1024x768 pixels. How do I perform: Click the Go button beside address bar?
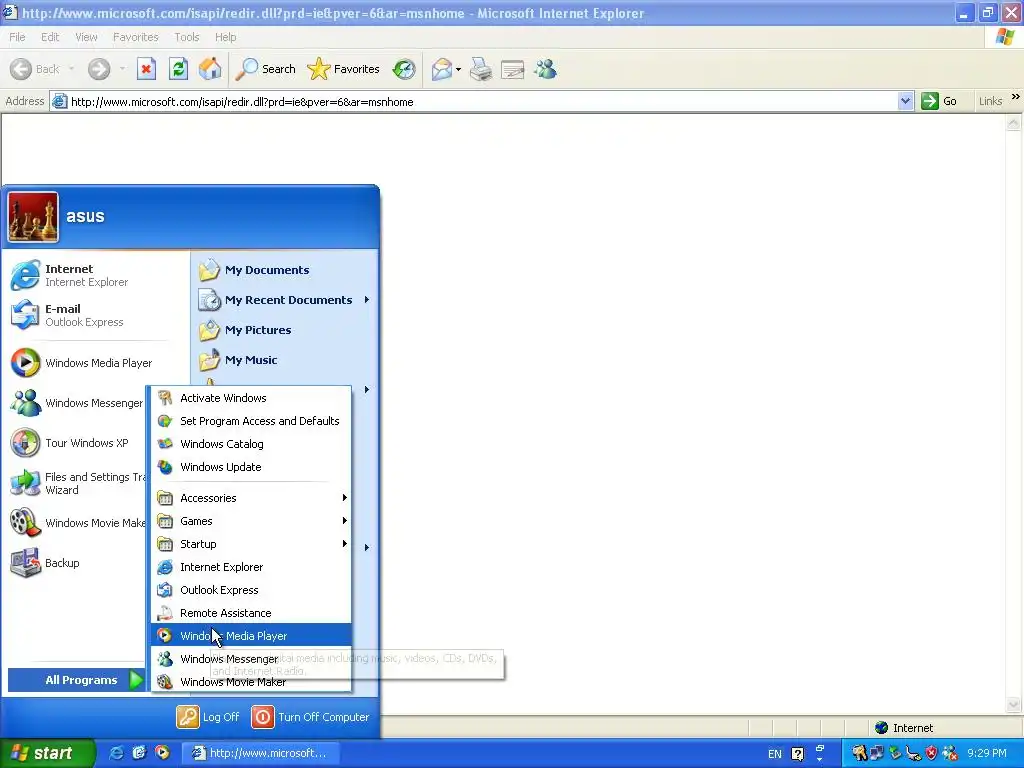[x=940, y=101]
